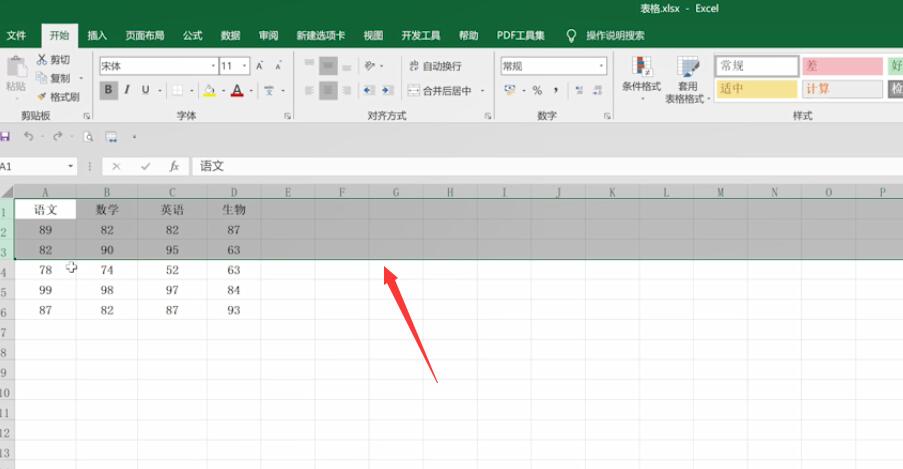Open the font group dialog launcher
Image resolution: width=903 pixels, height=469 pixels.
coord(287,116)
